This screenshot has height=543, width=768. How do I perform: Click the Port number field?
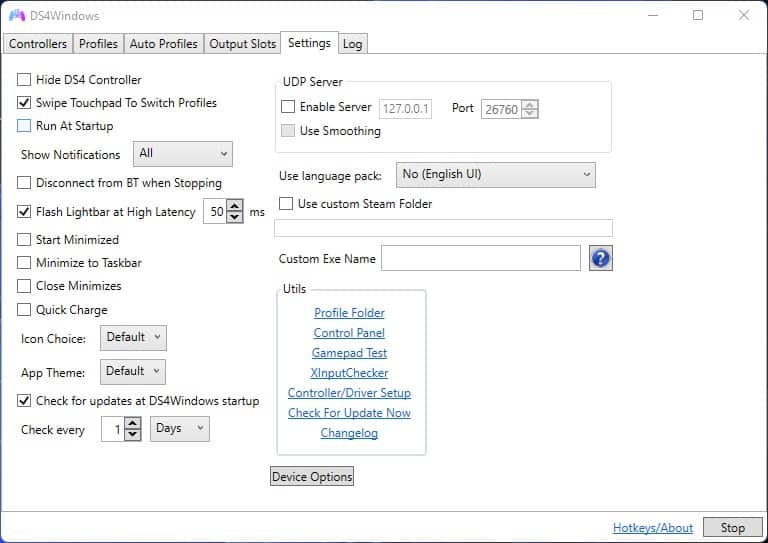click(502, 109)
